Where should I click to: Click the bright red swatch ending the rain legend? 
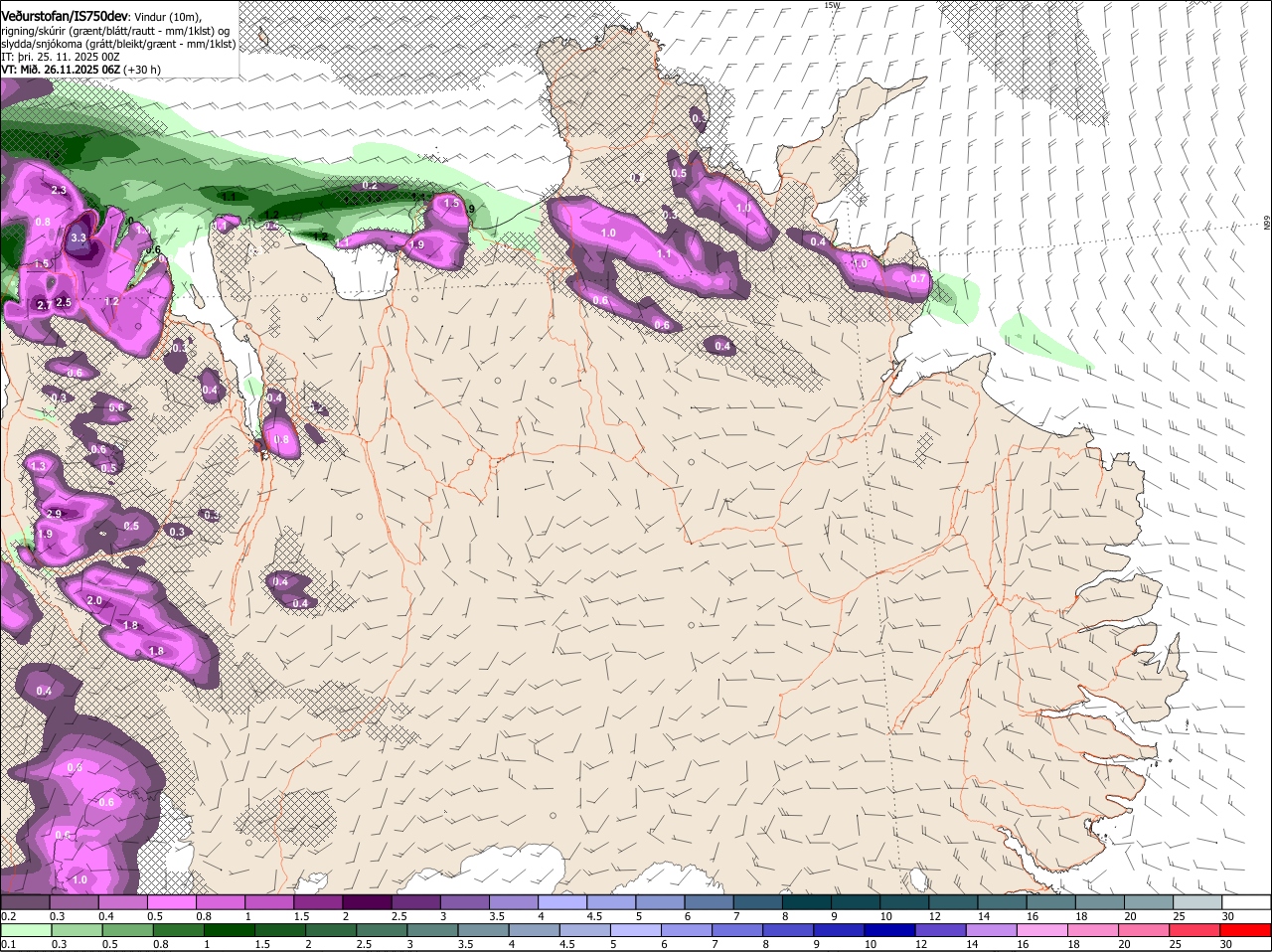point(1247,932)
